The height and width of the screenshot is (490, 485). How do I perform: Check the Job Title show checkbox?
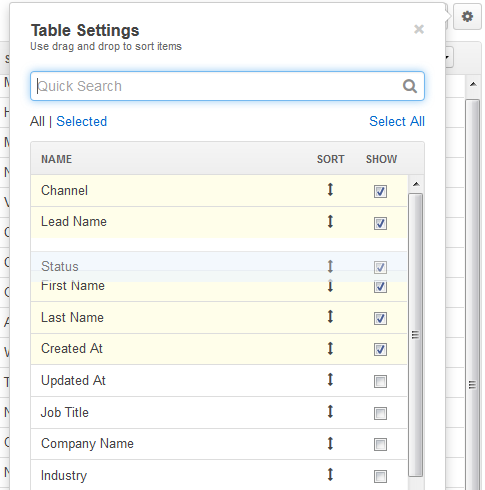point(380,413)
